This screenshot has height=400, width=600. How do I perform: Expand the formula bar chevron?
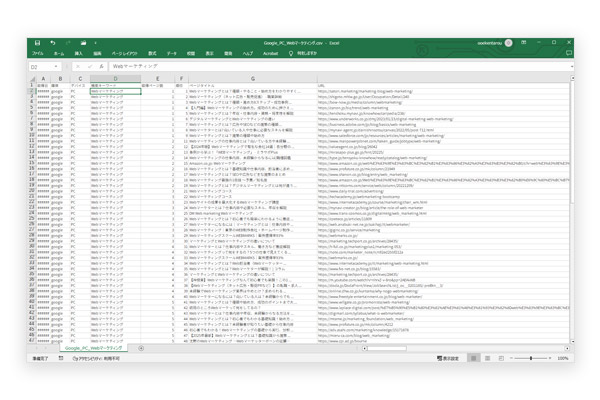click(572, 67)
